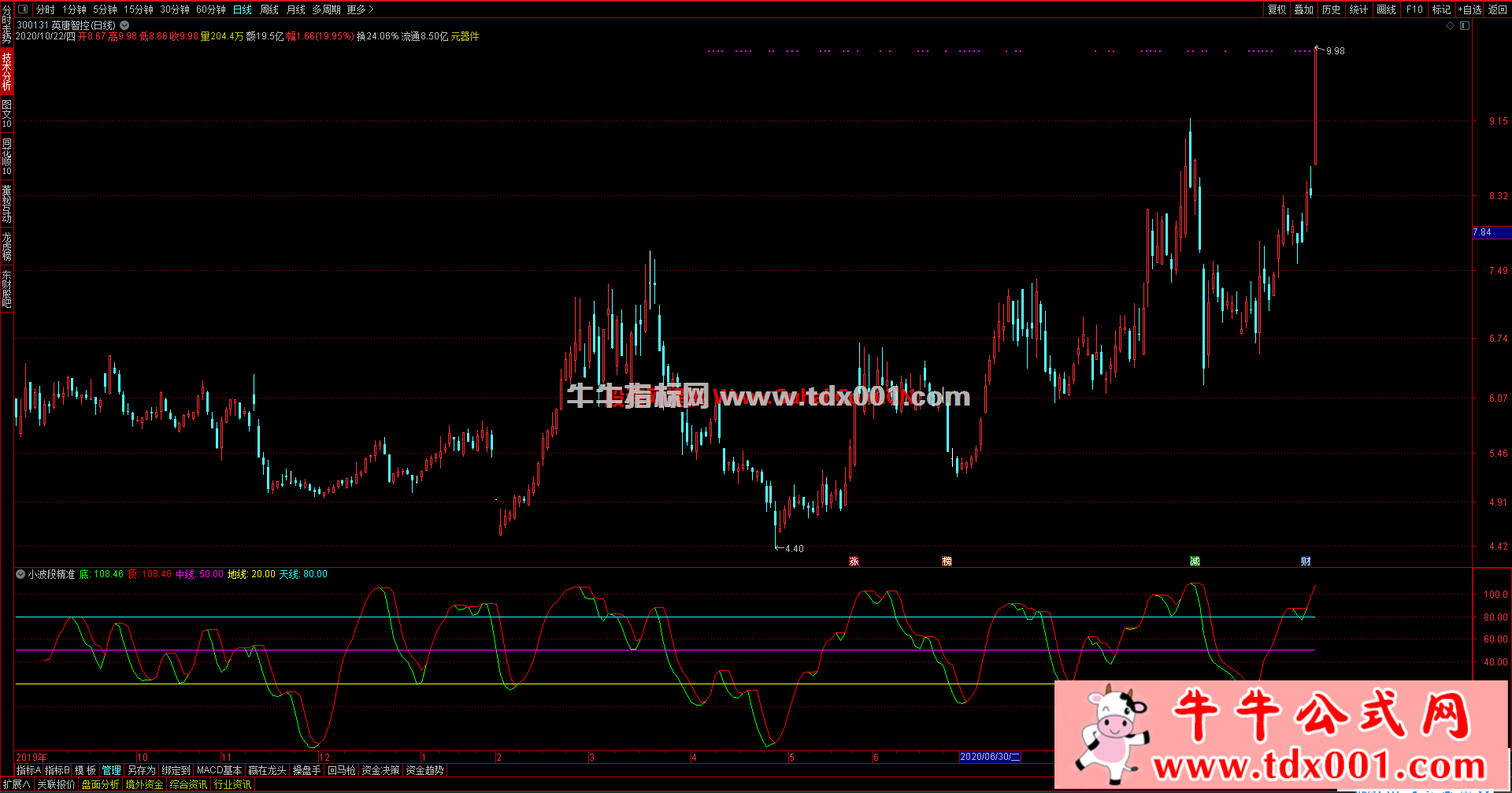Image resolution: width=1512 pixels, height=793 pixels.
Task: Switch indicator to 操盘手
Action: [306, 770]
